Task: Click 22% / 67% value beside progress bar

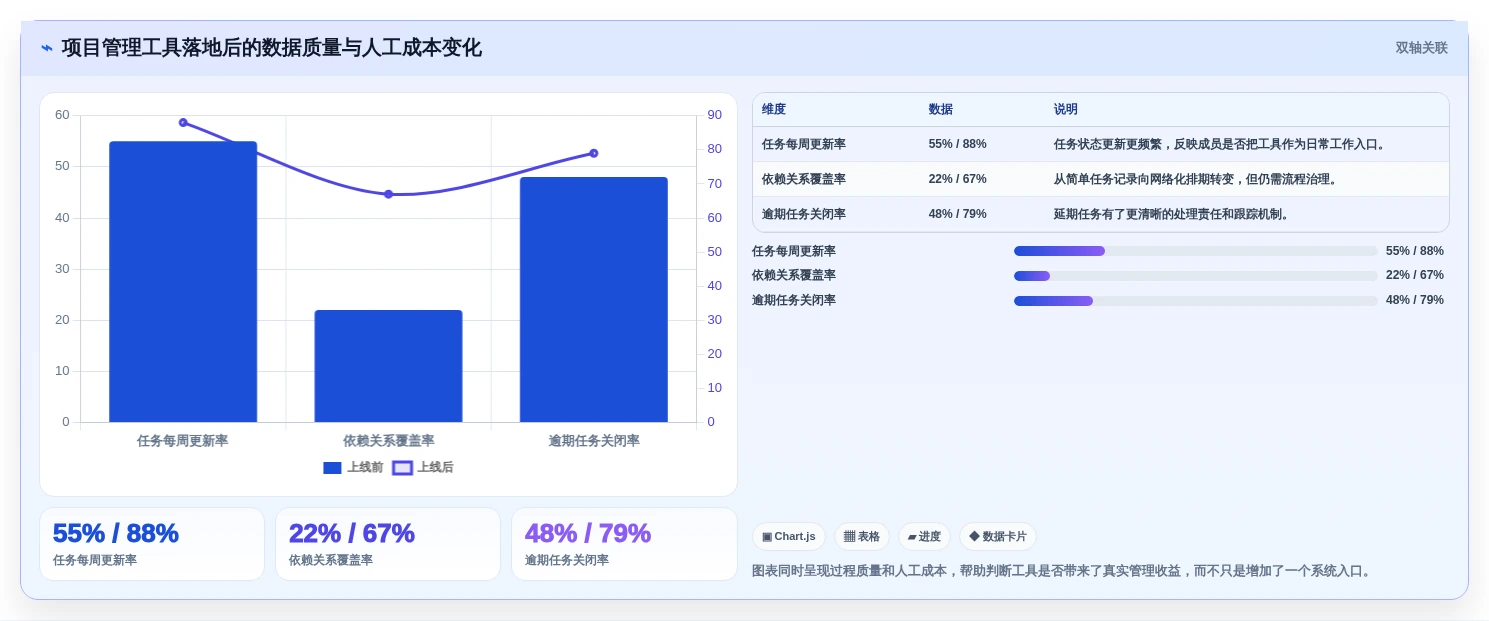Action: [1414, 275]
